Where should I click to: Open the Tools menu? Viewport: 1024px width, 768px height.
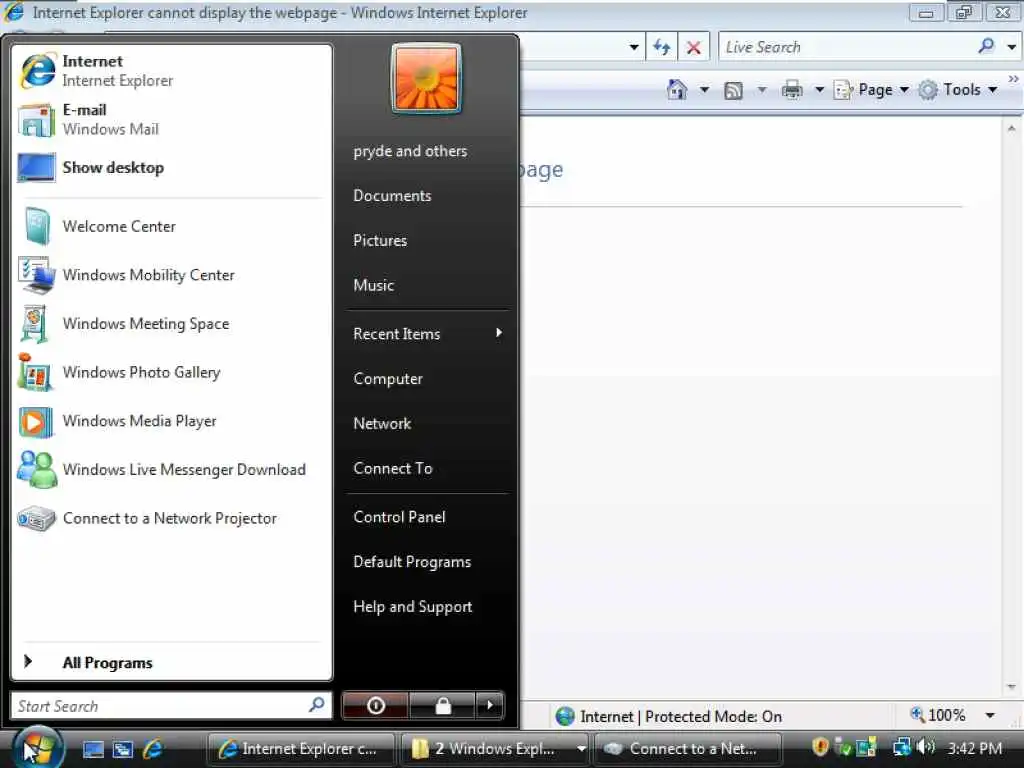[959, 89]
